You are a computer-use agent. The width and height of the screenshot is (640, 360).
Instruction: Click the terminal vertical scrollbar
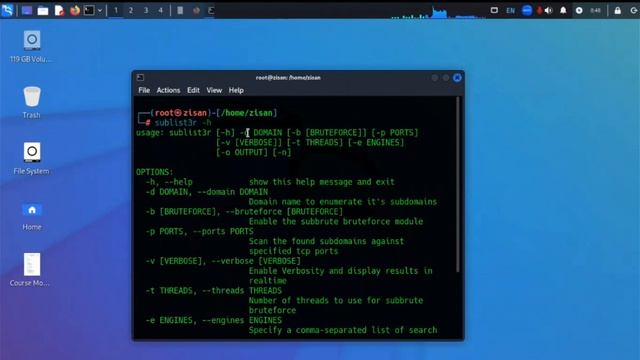tap(458, 184)
